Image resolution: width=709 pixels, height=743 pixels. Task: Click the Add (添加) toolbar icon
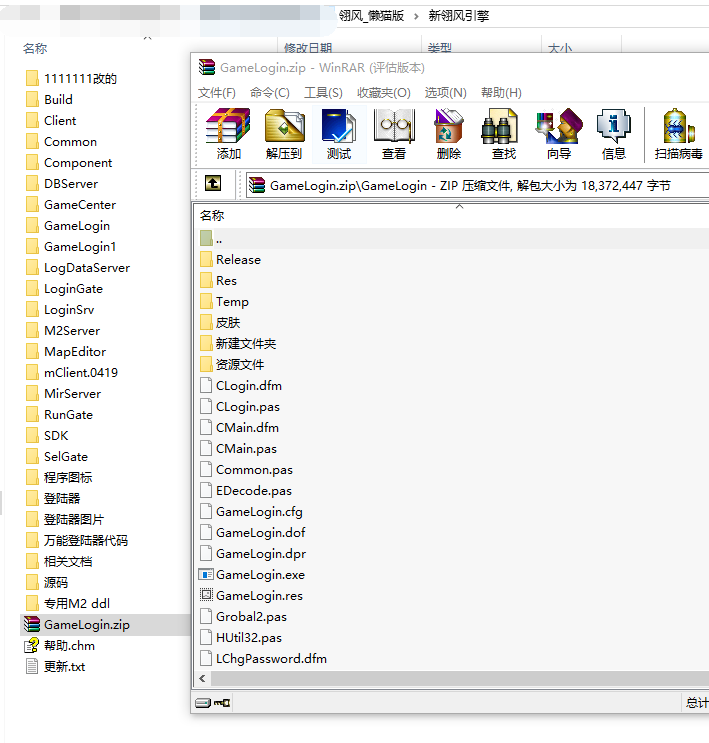(228, 134)
